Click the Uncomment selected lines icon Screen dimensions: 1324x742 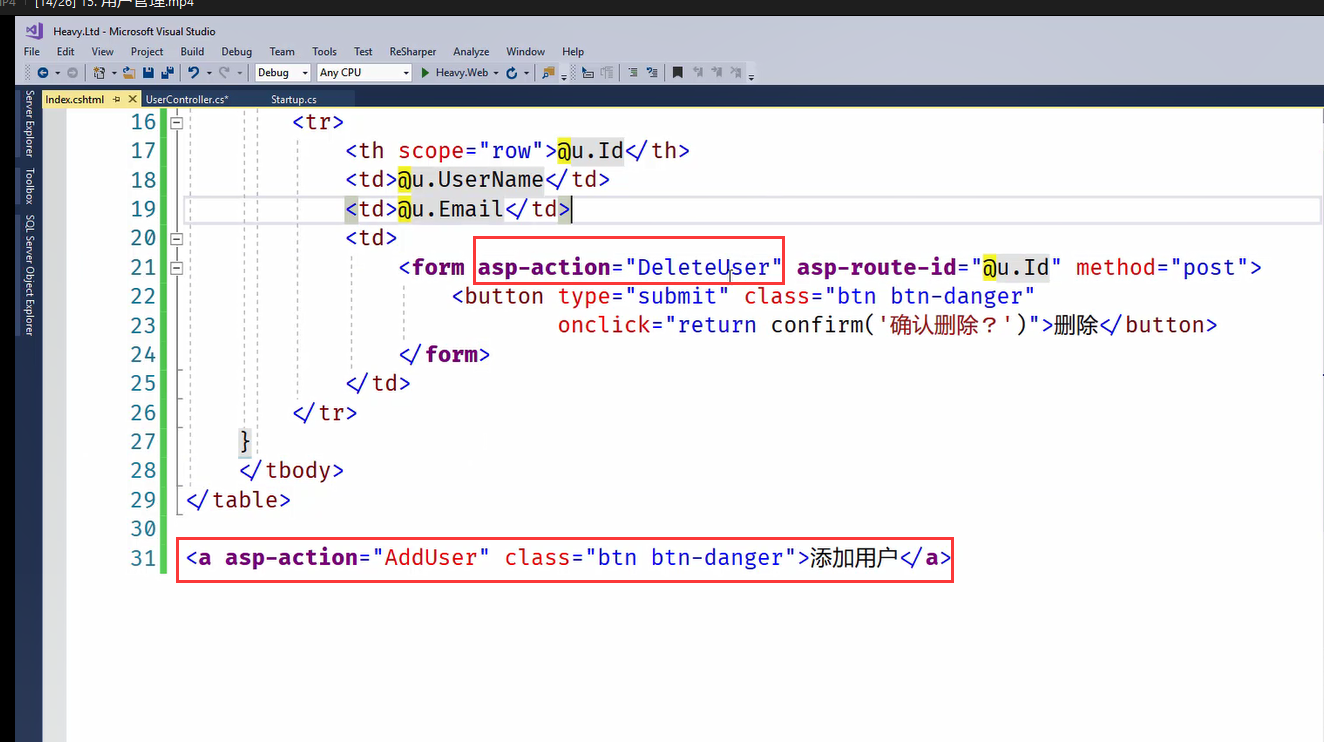coord(651,73)
